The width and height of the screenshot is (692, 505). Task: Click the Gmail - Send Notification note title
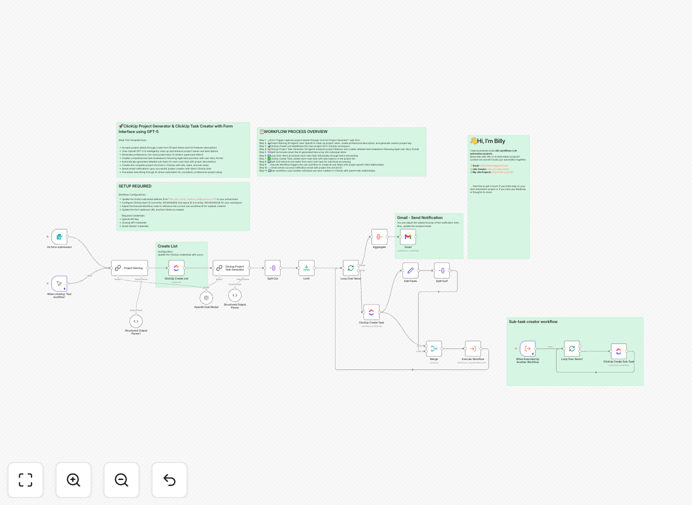[x=420, y=218]
